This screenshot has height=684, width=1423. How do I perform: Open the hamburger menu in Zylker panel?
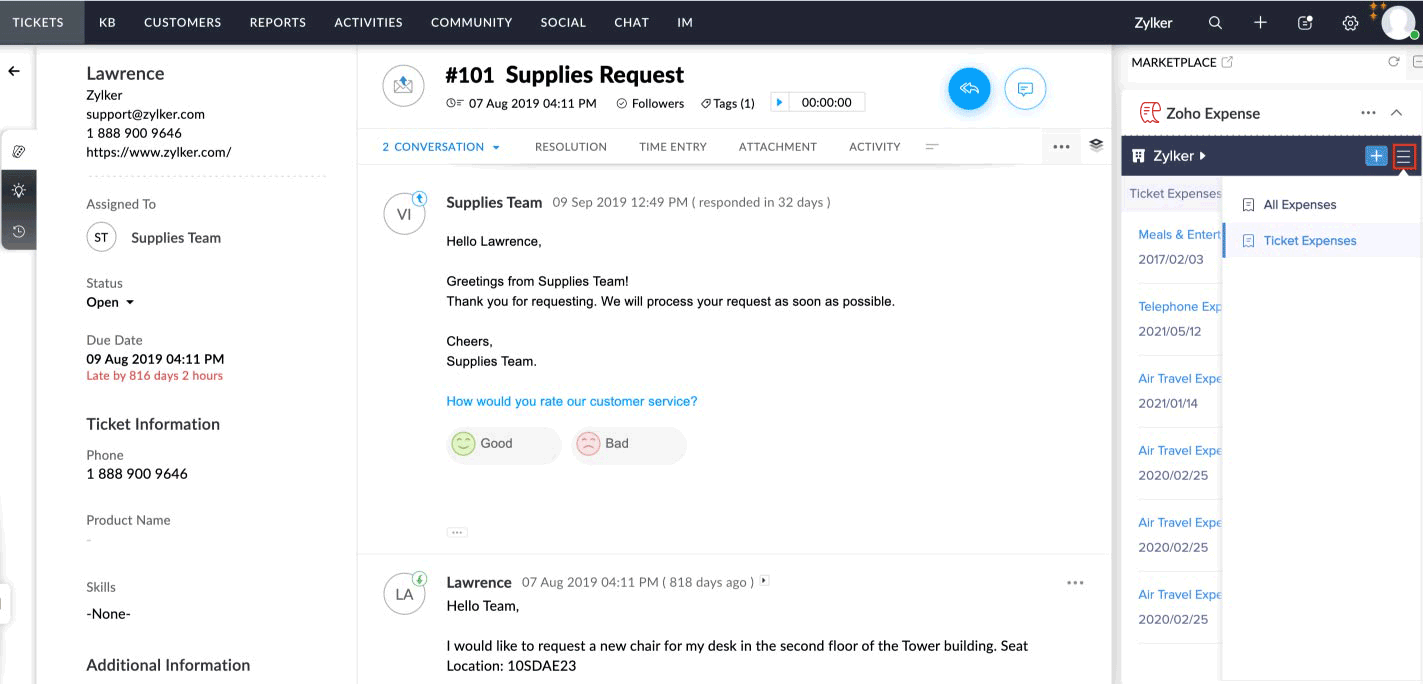[1404, 156]
